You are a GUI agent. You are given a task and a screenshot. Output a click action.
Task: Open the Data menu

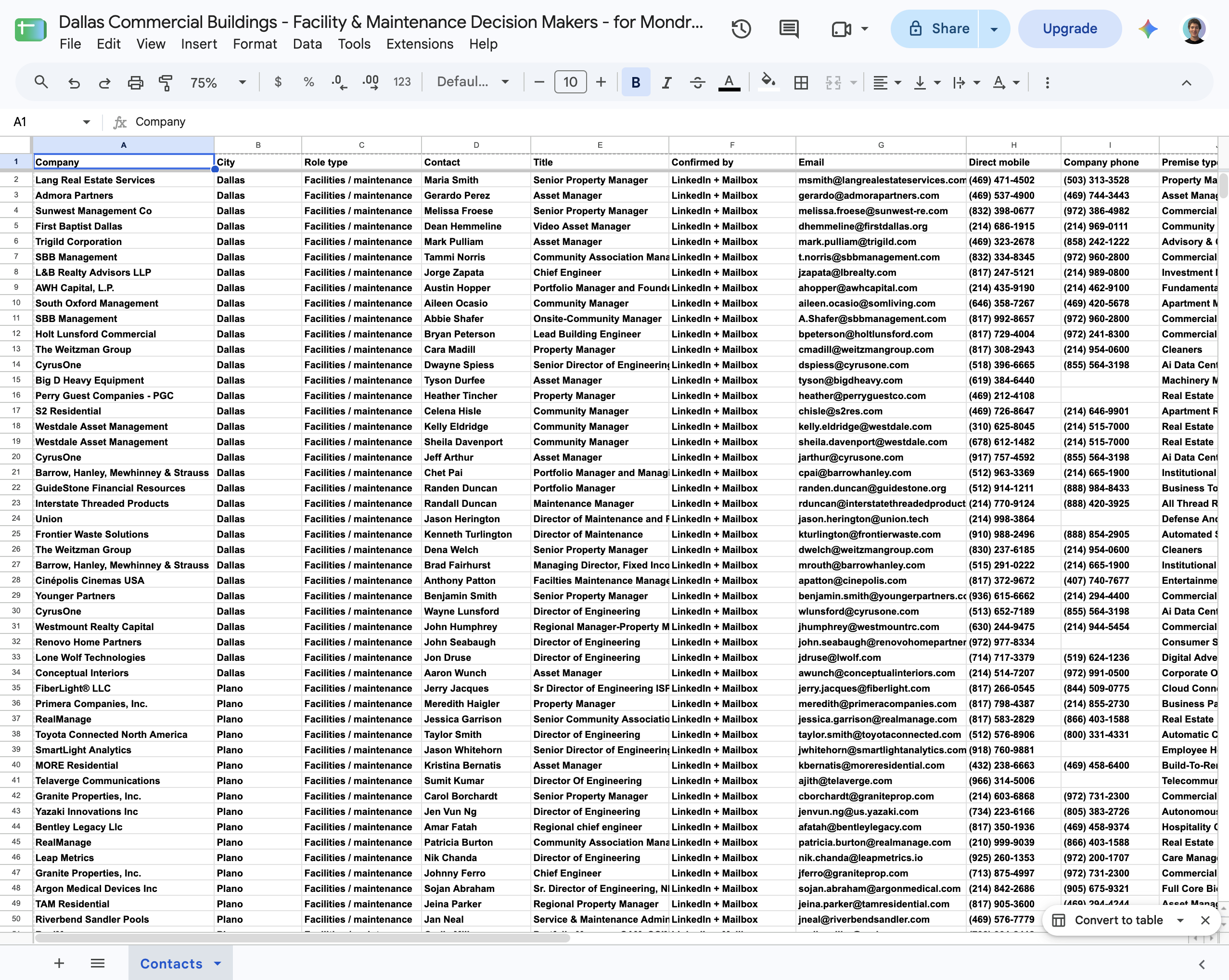point(307,44)
